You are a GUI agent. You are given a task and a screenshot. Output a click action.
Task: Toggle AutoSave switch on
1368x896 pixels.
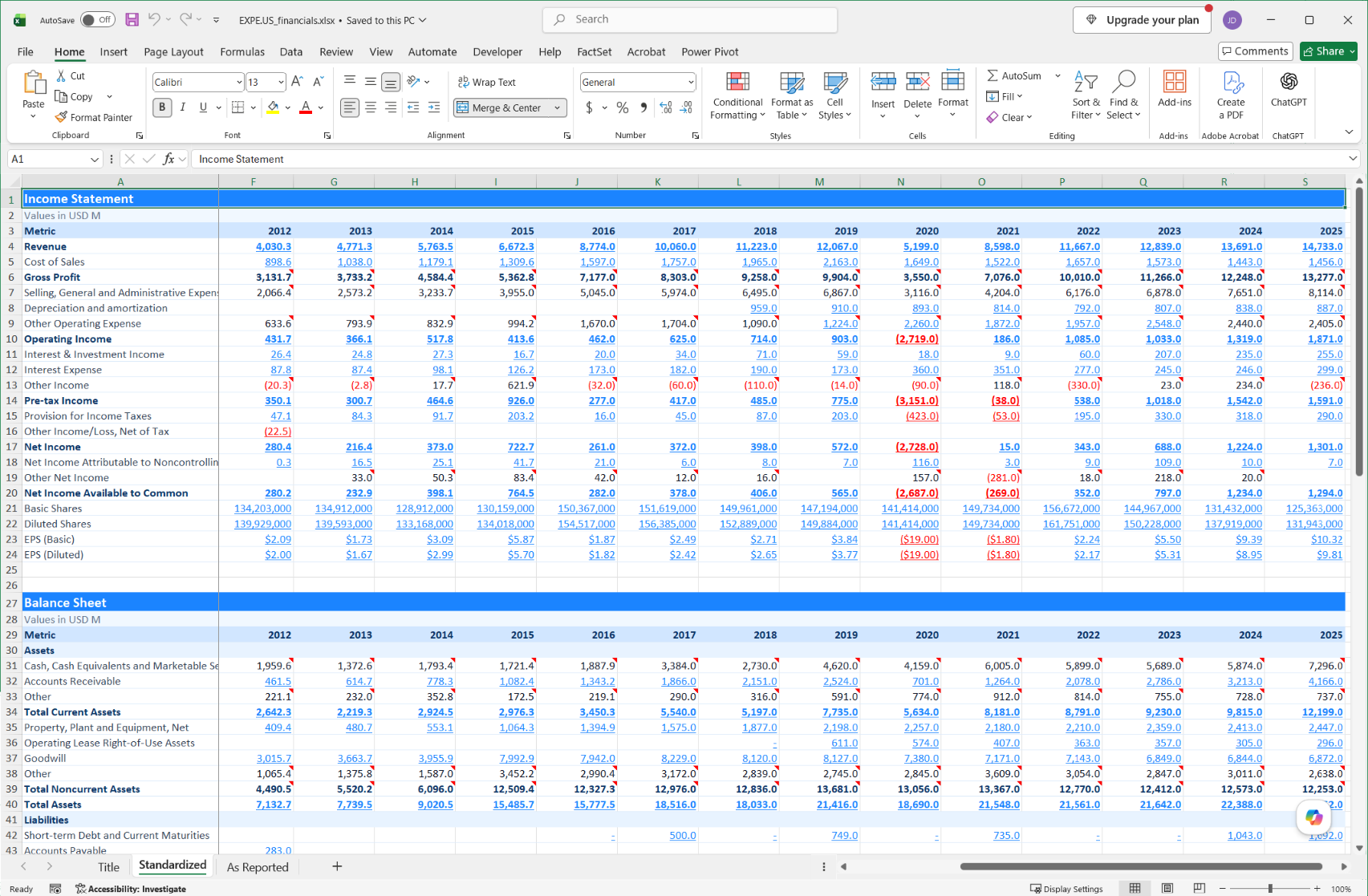click(x=98, y=20)
